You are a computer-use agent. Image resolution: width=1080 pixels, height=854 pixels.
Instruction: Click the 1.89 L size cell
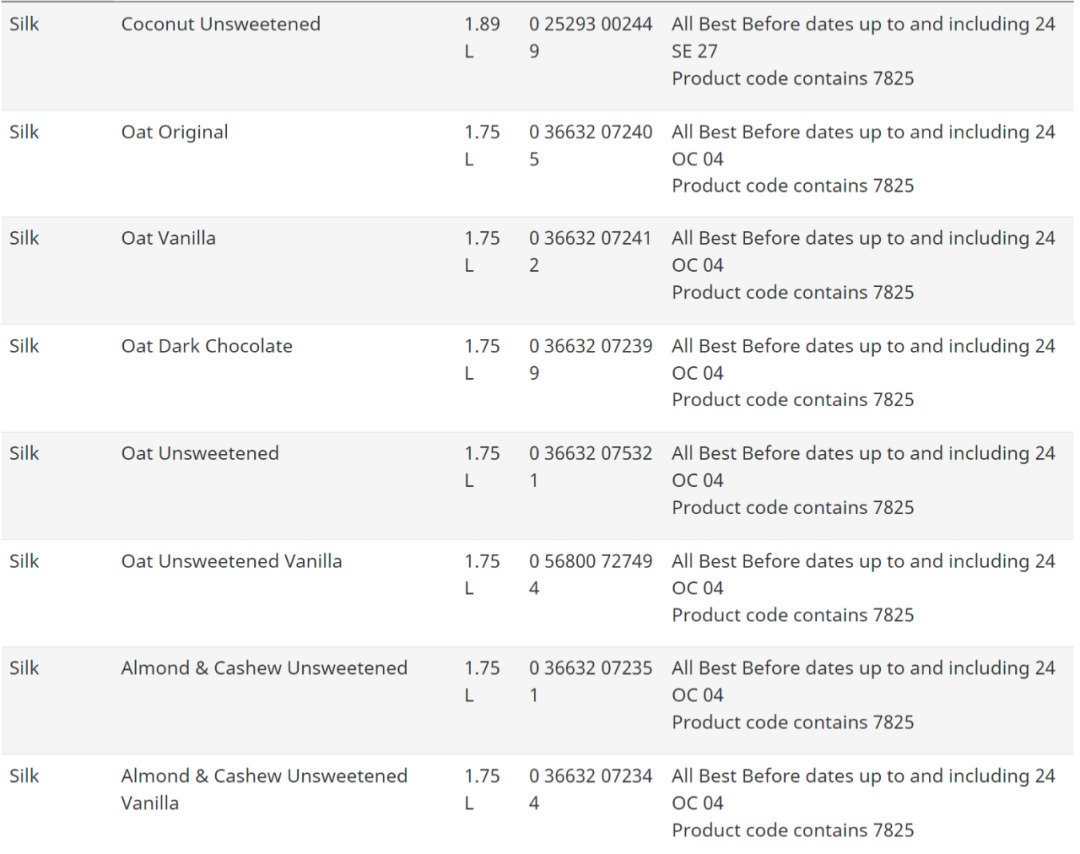[481, 37]
